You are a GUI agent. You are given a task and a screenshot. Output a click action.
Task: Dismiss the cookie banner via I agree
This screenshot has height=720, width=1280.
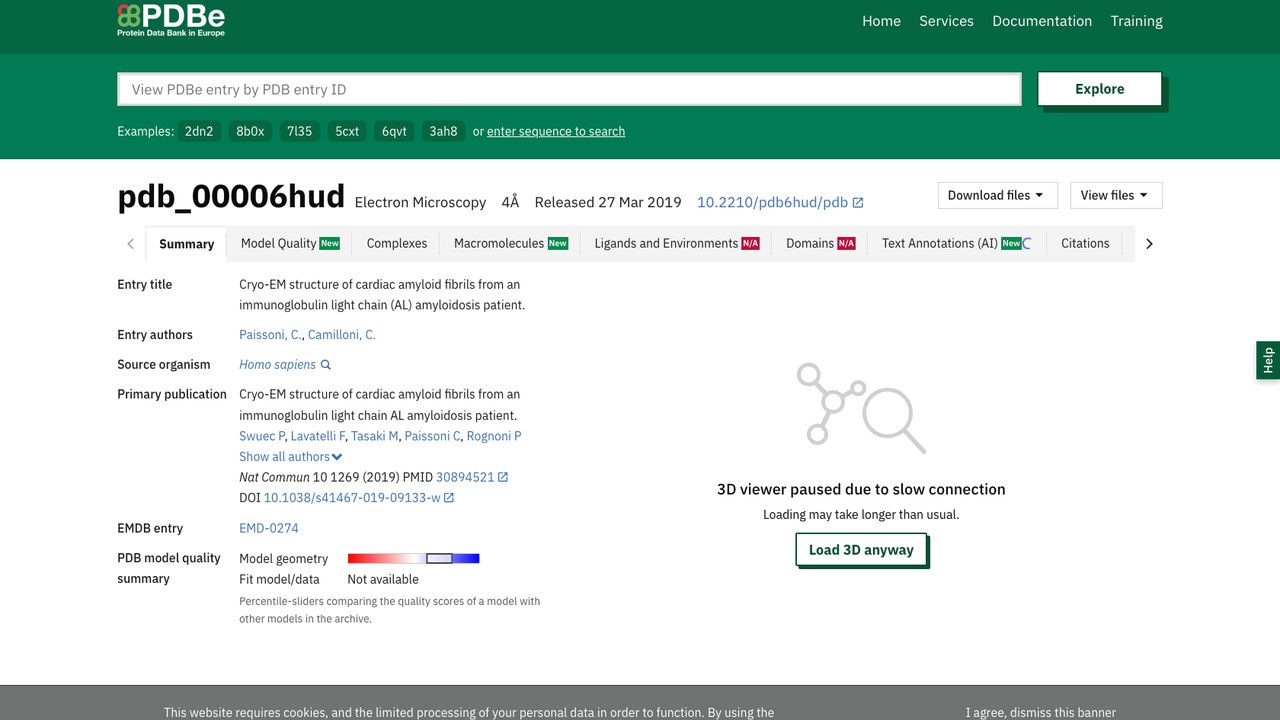coord(1040,712)
